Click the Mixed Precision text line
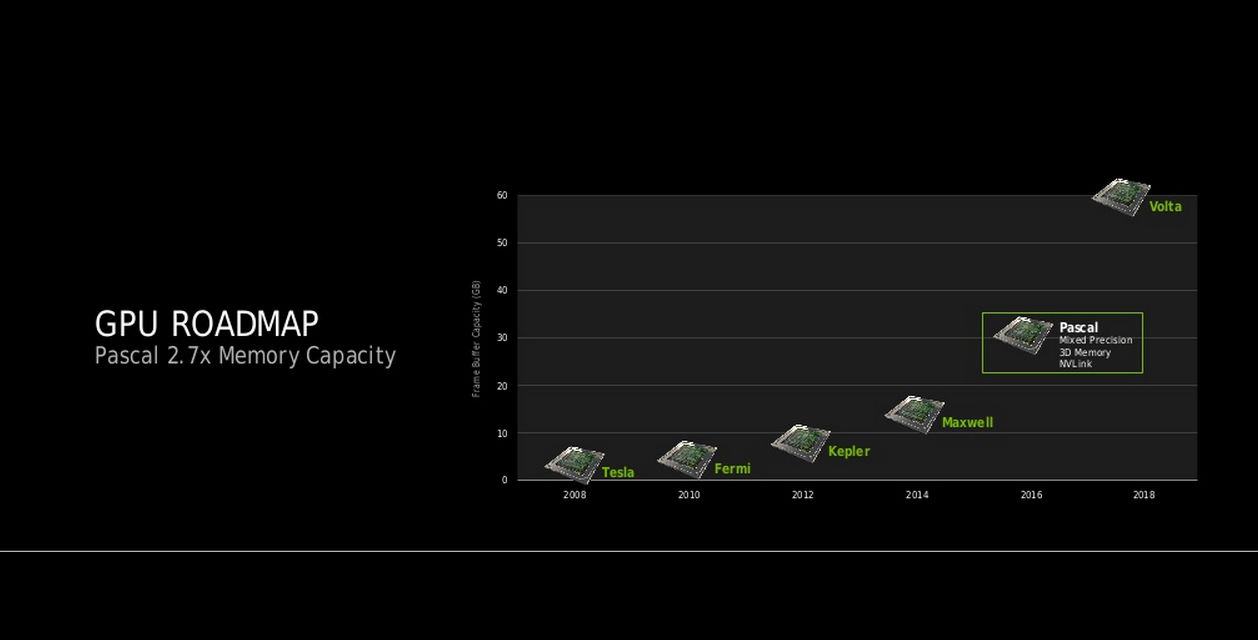1258x640 pixels. (x=1096, y=340)
